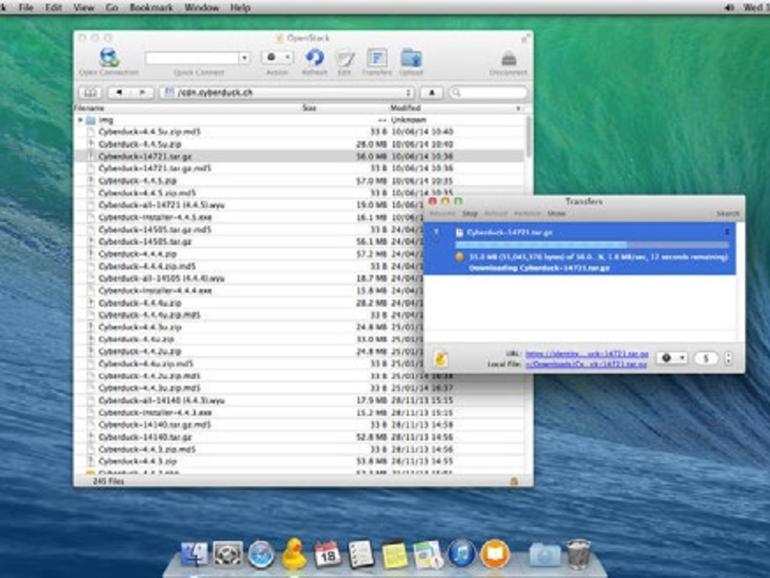The width and height of the screenshot is (770, 578).
Task: Open the View menu
Action: pos(83,7)
